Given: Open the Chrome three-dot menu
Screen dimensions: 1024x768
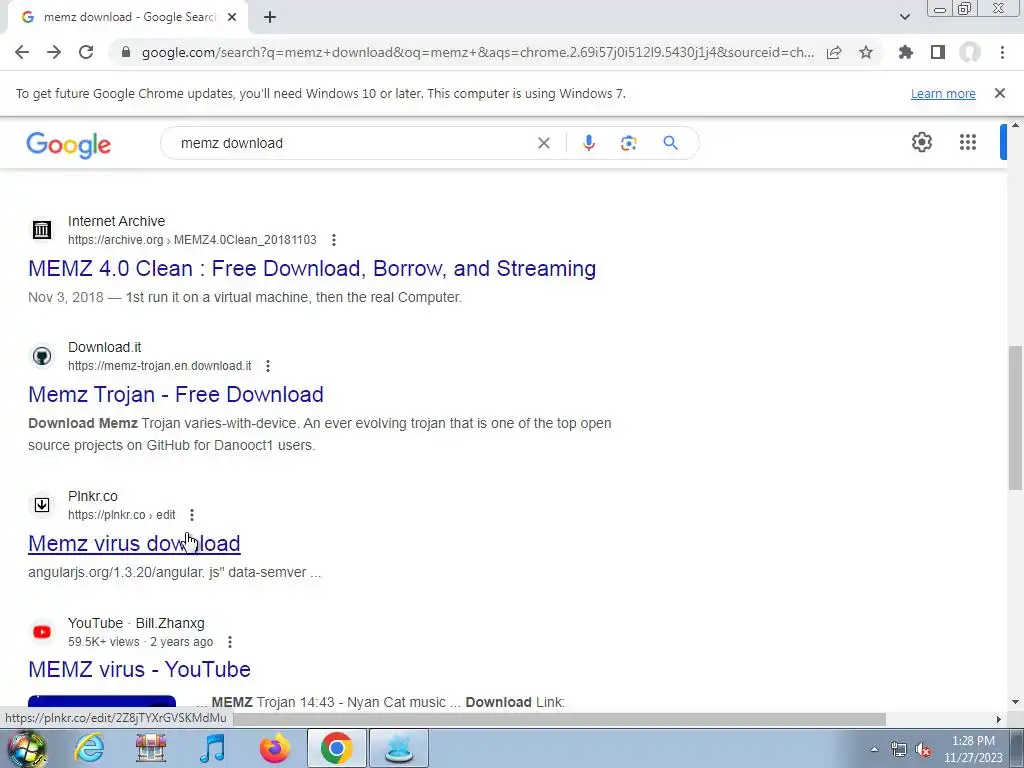Looking at the screenshot, I should click(1002, 52).
